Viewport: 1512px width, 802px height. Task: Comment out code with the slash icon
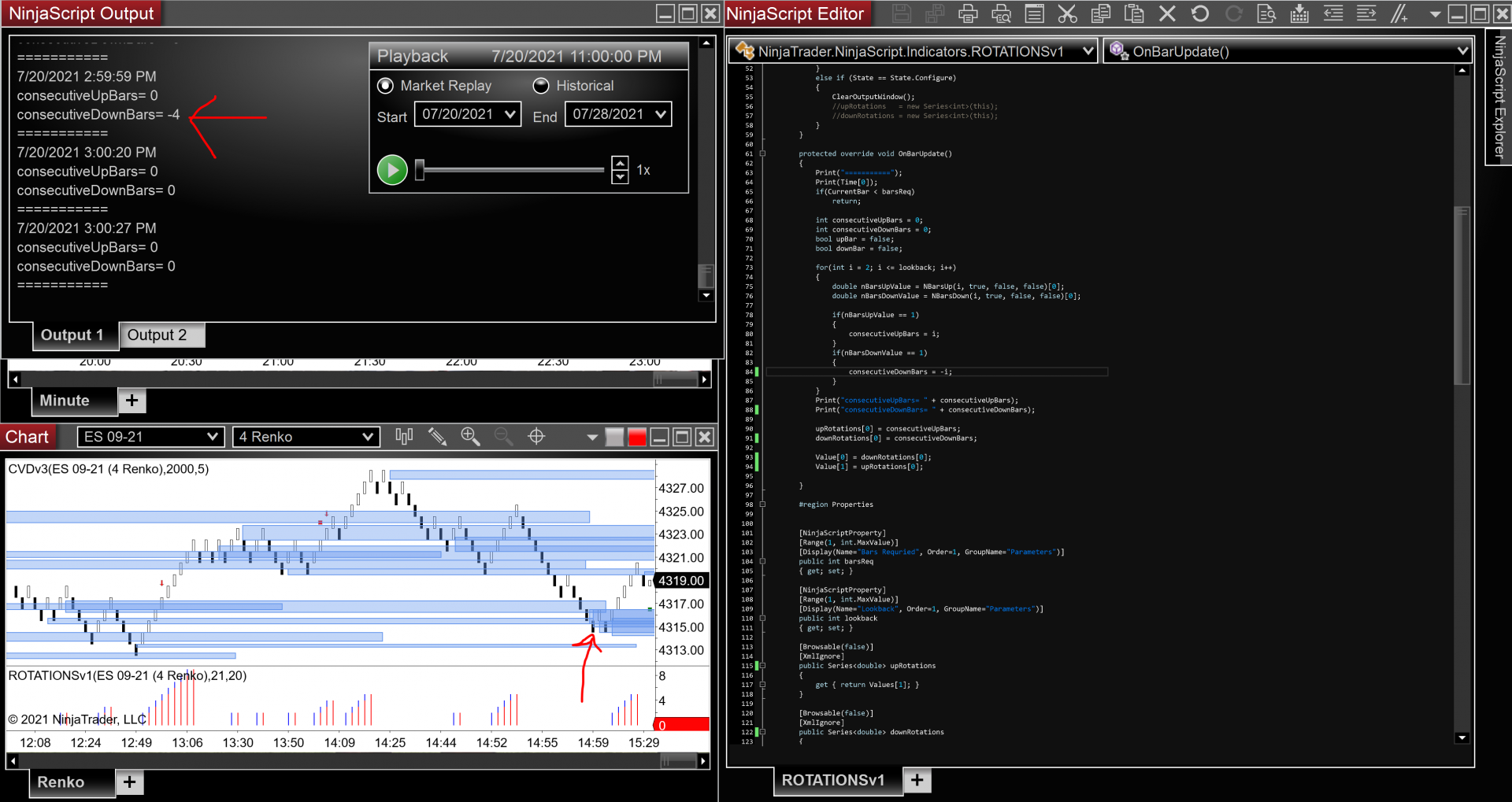click(x=1399, y=13)
